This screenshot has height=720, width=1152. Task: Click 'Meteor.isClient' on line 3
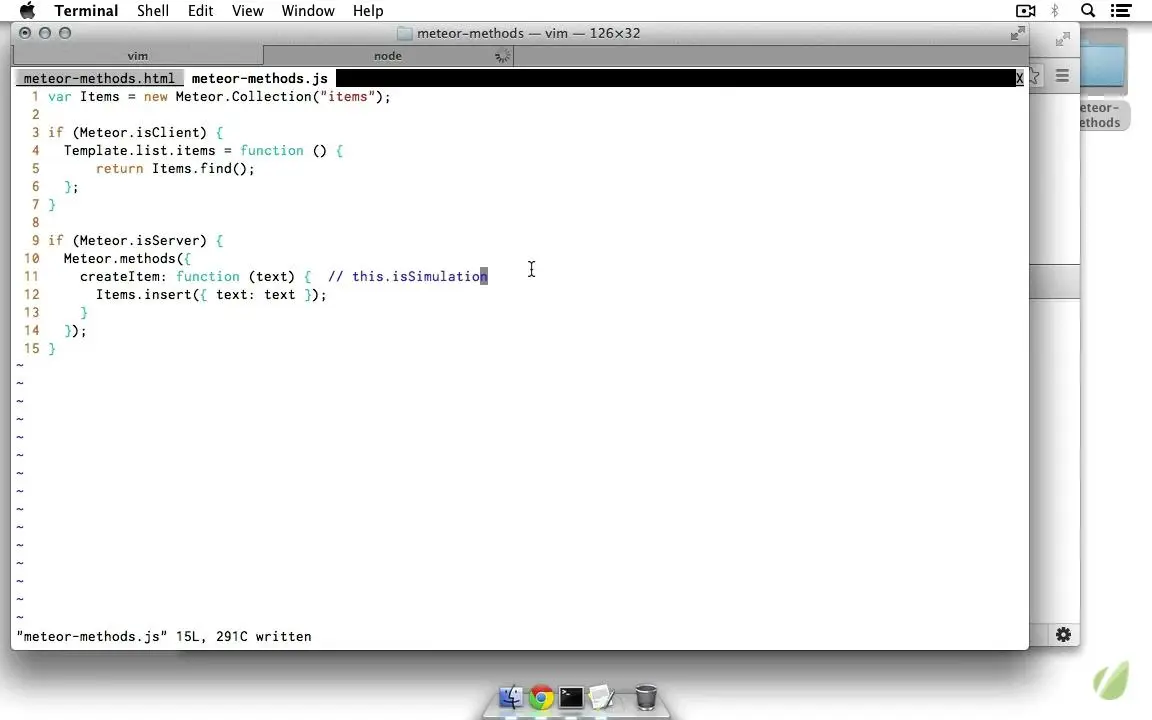click(140, 132)
